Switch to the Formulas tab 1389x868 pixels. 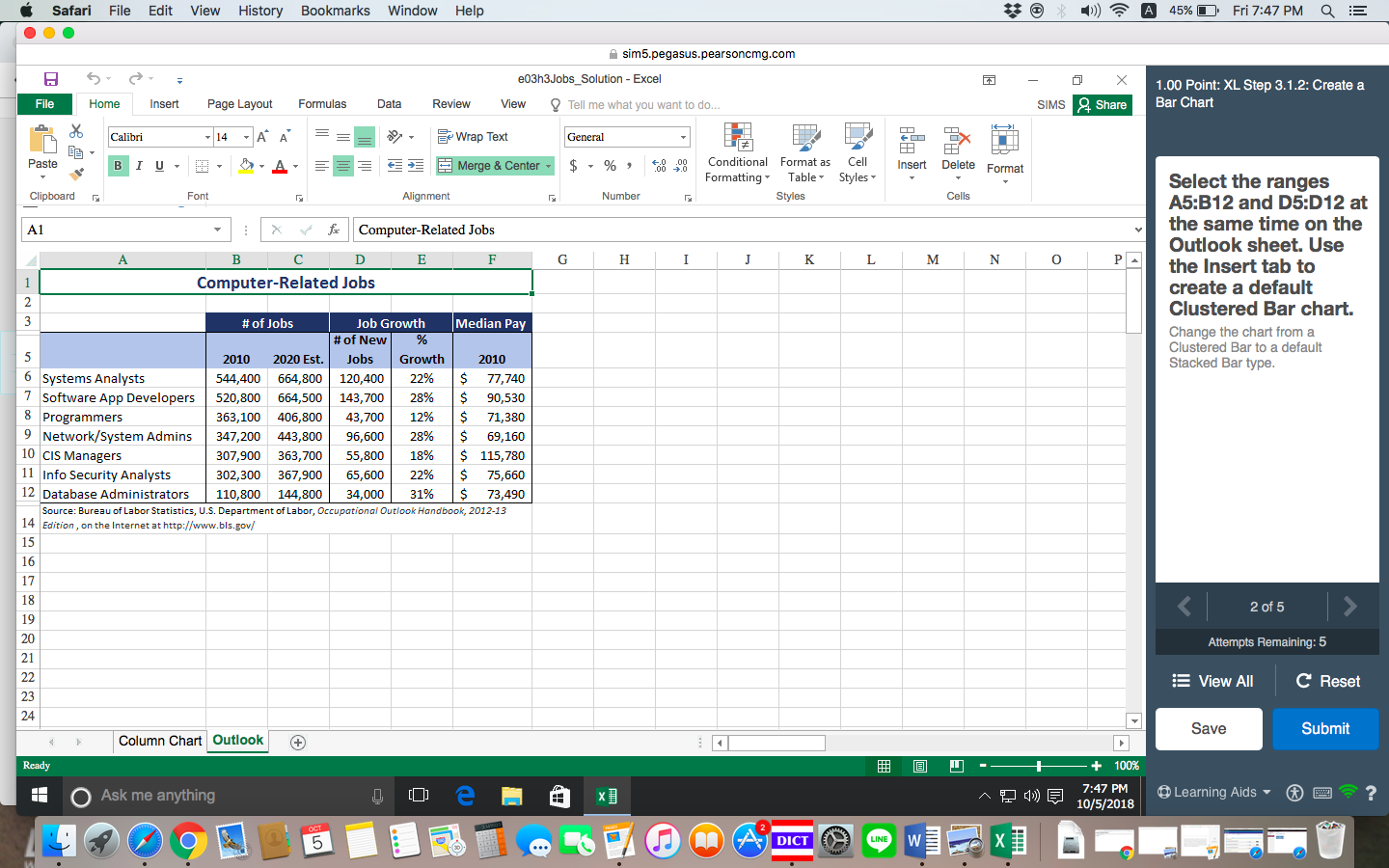click(322, 104)
